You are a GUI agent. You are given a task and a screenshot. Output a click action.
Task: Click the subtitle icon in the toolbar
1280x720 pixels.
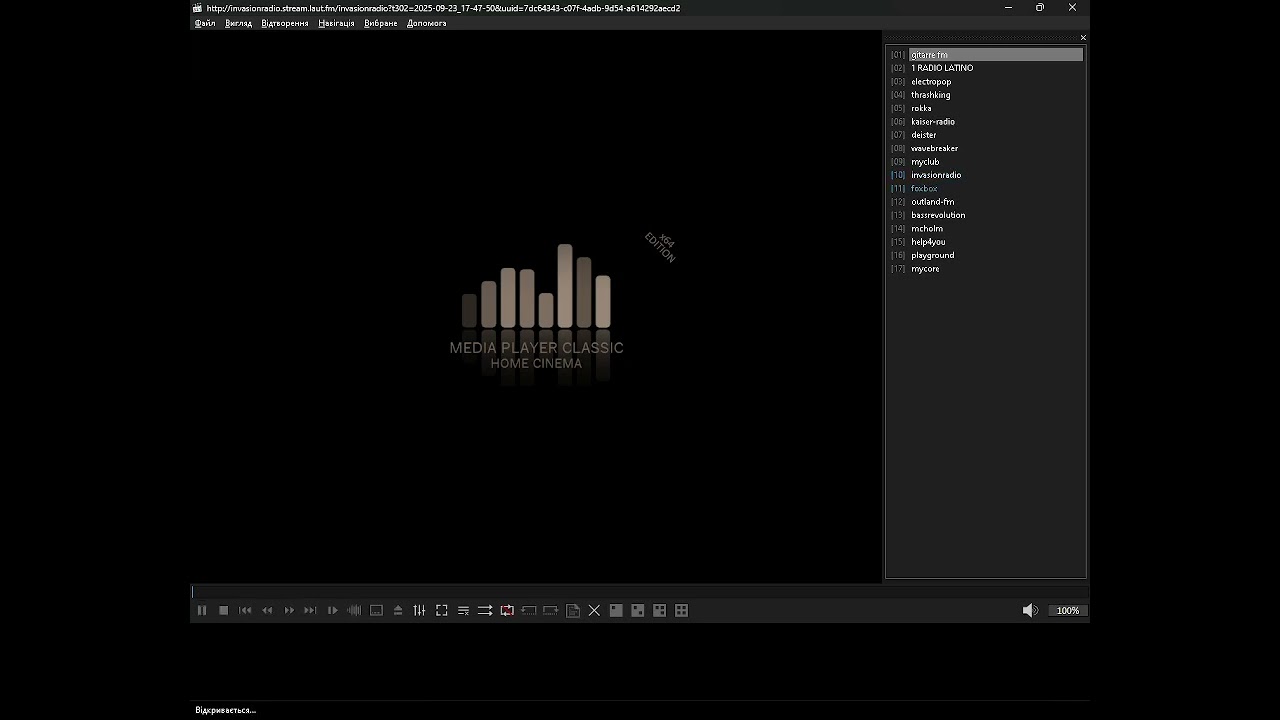point(376,610)
